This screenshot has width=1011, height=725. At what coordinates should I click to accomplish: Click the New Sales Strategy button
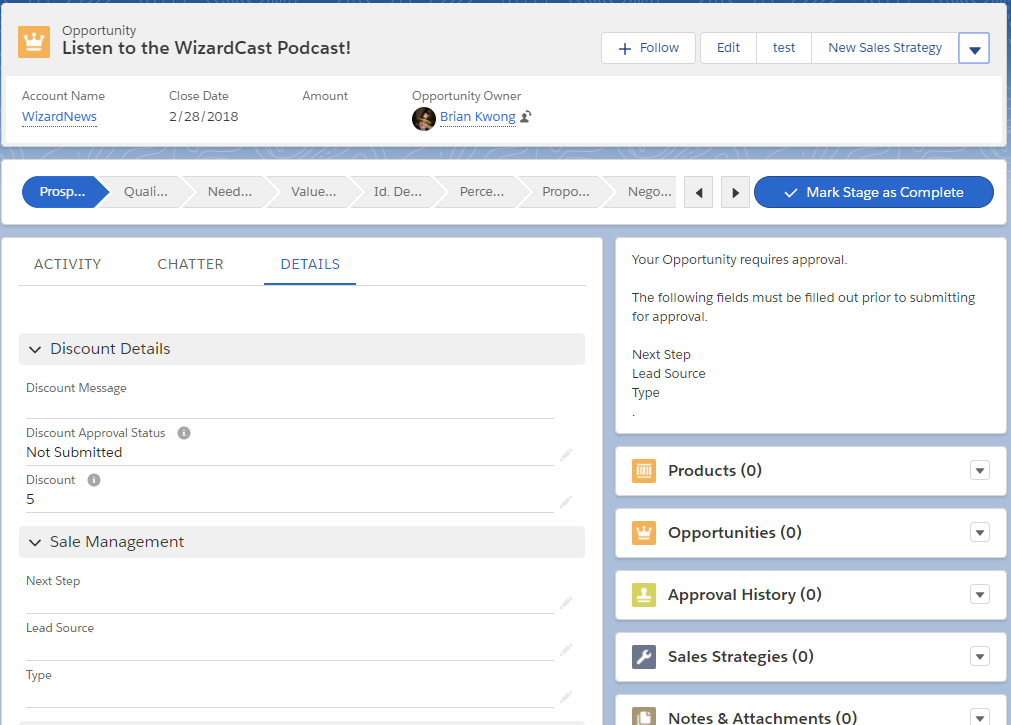[885, 48]
